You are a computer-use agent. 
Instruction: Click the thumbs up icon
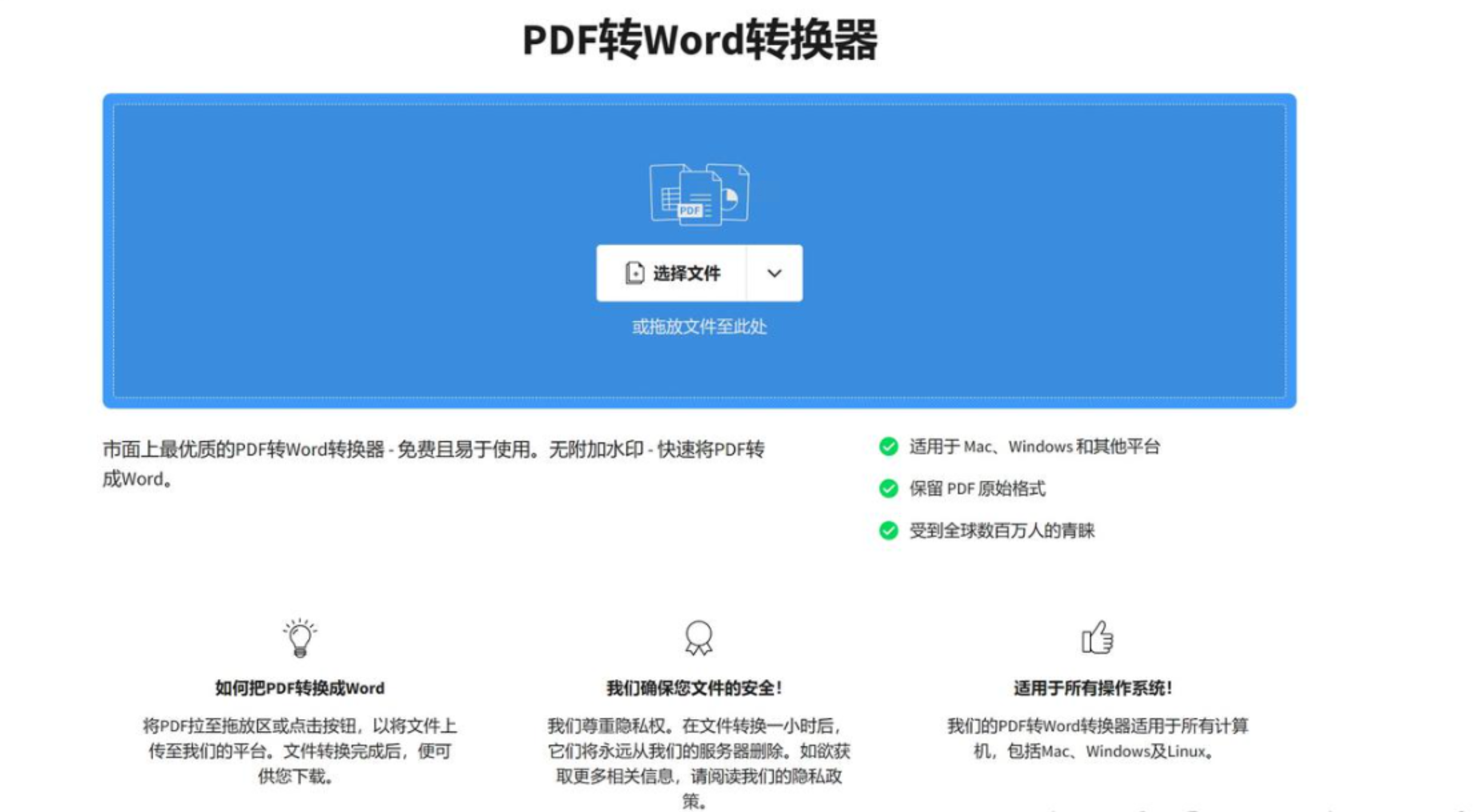point(1098,637)
